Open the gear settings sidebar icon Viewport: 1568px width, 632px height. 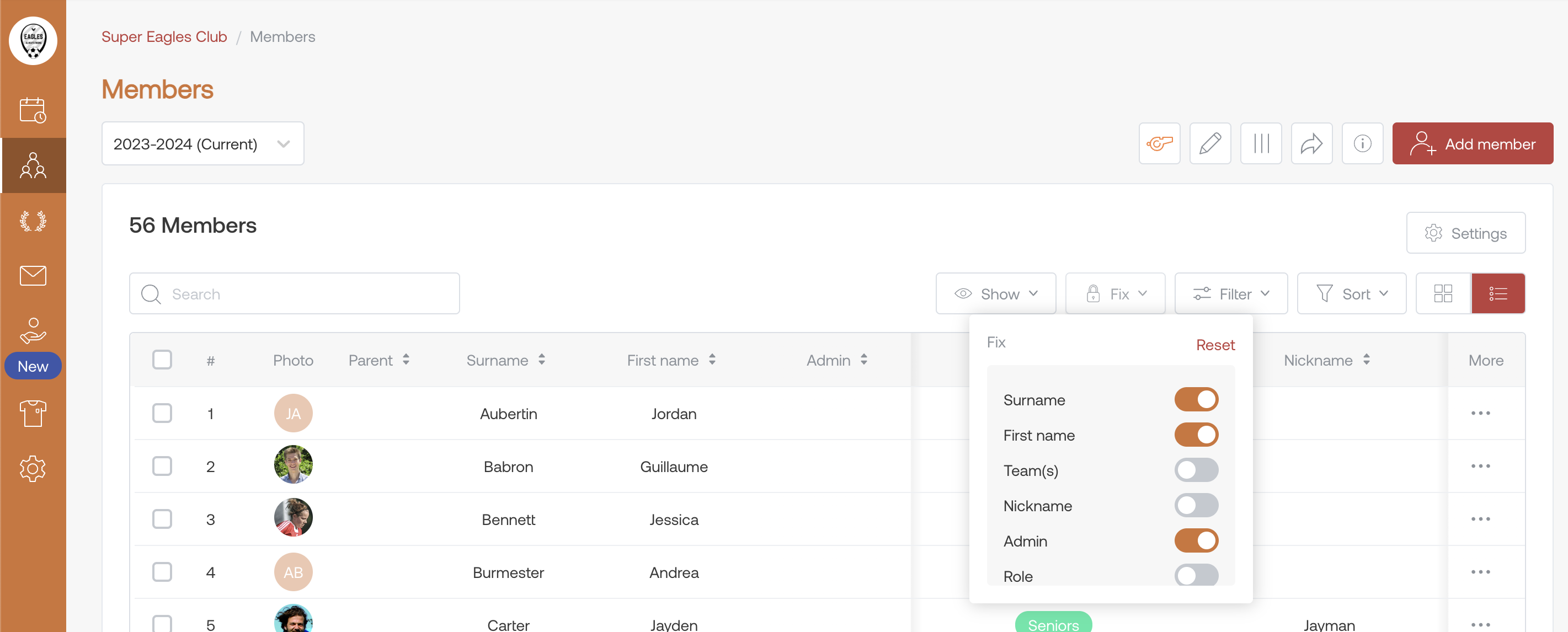click(33, 468)
